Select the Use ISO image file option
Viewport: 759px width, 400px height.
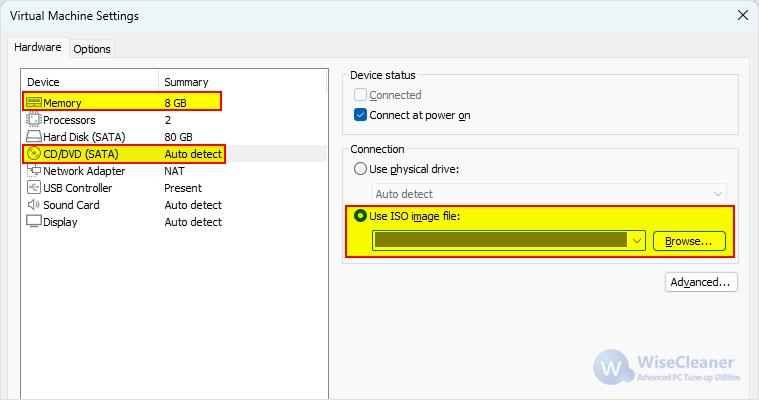pyautogui.click(x=360, y=215)
